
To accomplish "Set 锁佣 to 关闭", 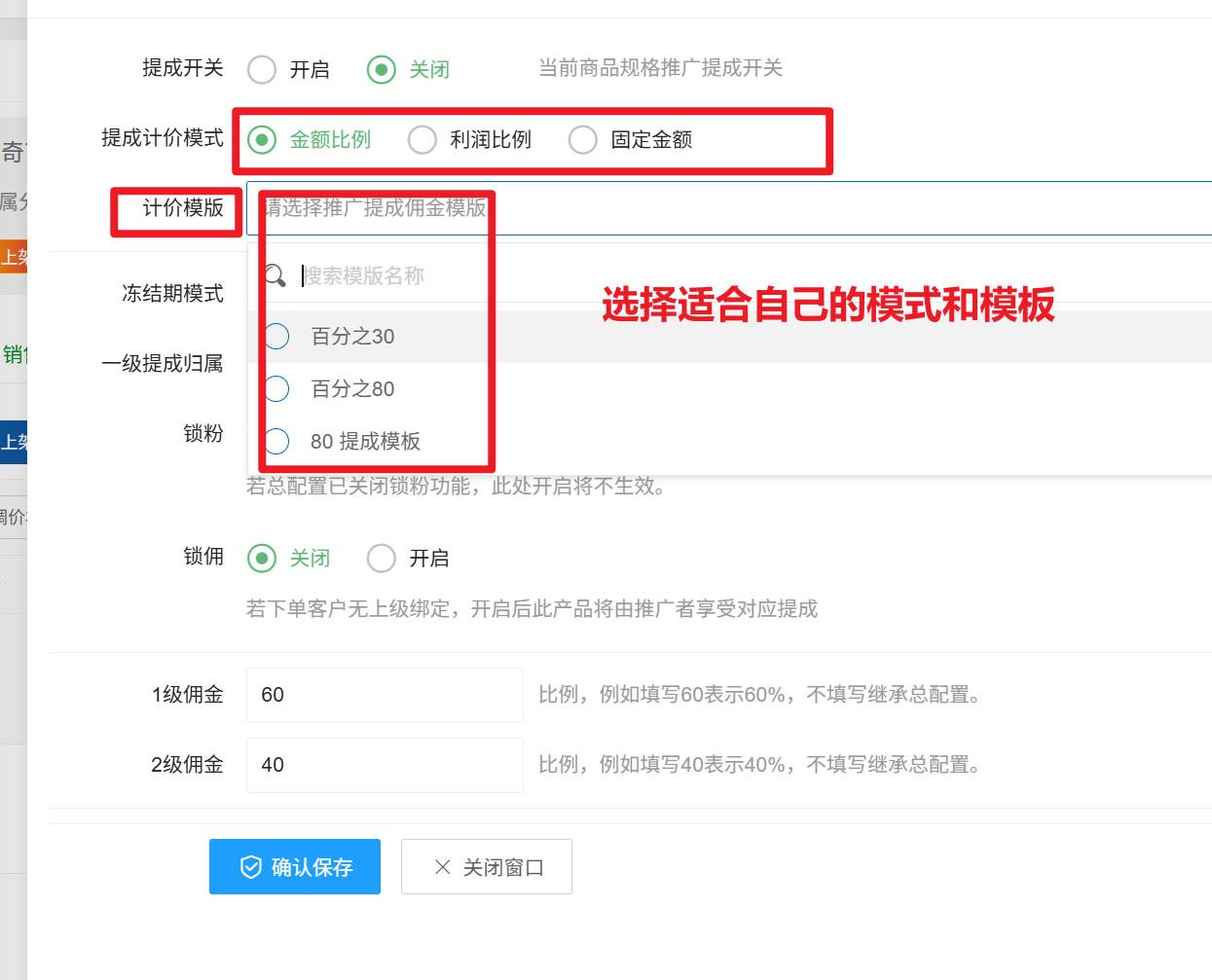I will (x=262, y=559).
